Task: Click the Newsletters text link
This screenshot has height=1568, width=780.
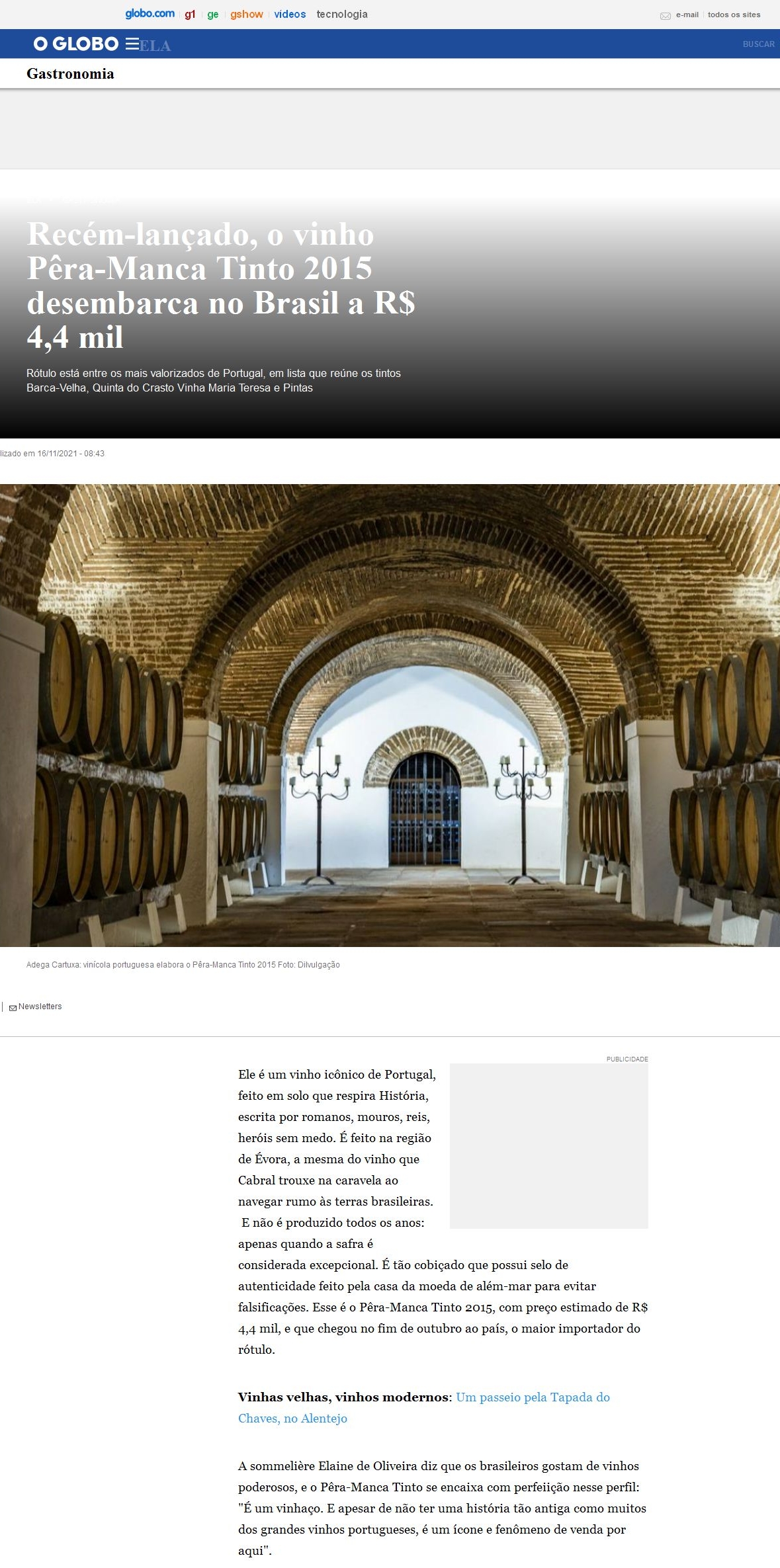Action: pyautogui.click(x=40, y=1007)
